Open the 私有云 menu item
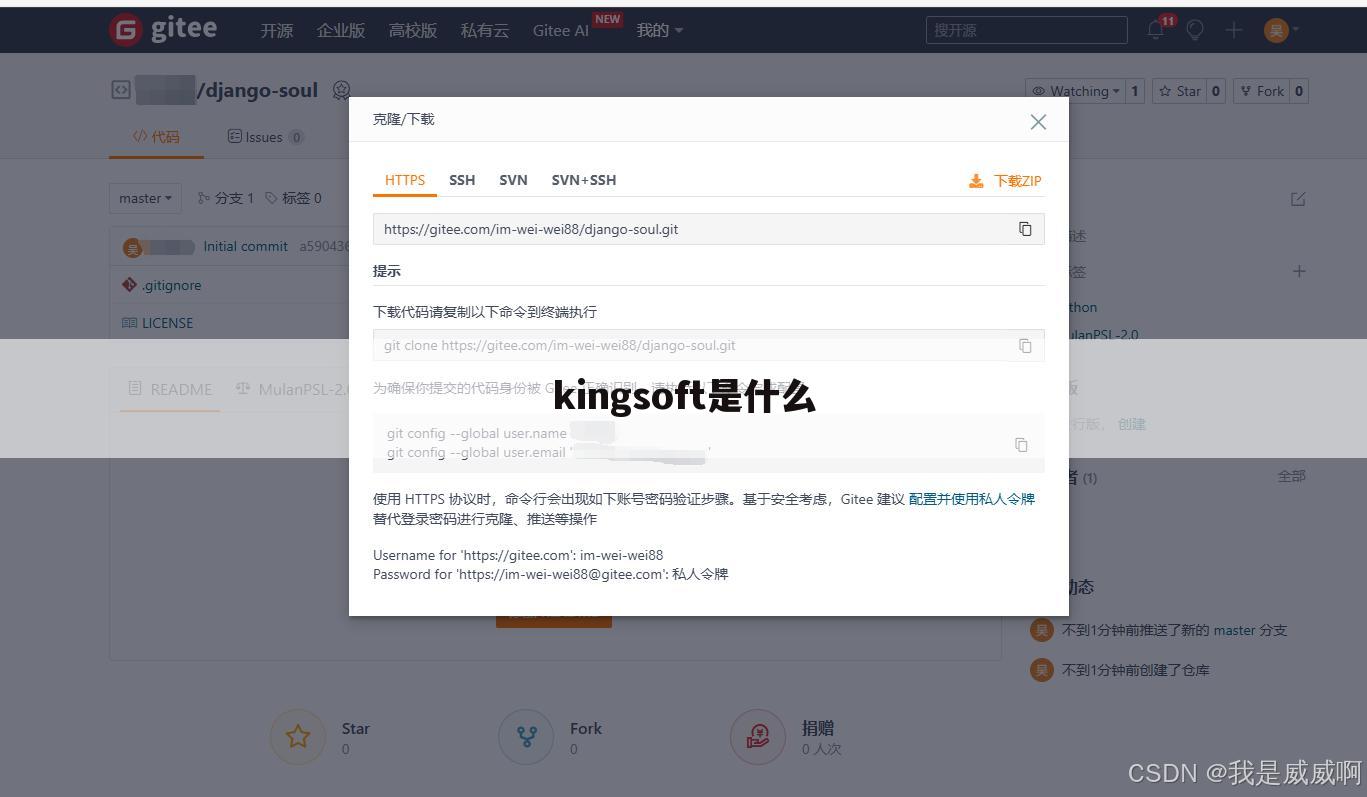Screen dimensions: 1367x797 [x=485, y=30]
